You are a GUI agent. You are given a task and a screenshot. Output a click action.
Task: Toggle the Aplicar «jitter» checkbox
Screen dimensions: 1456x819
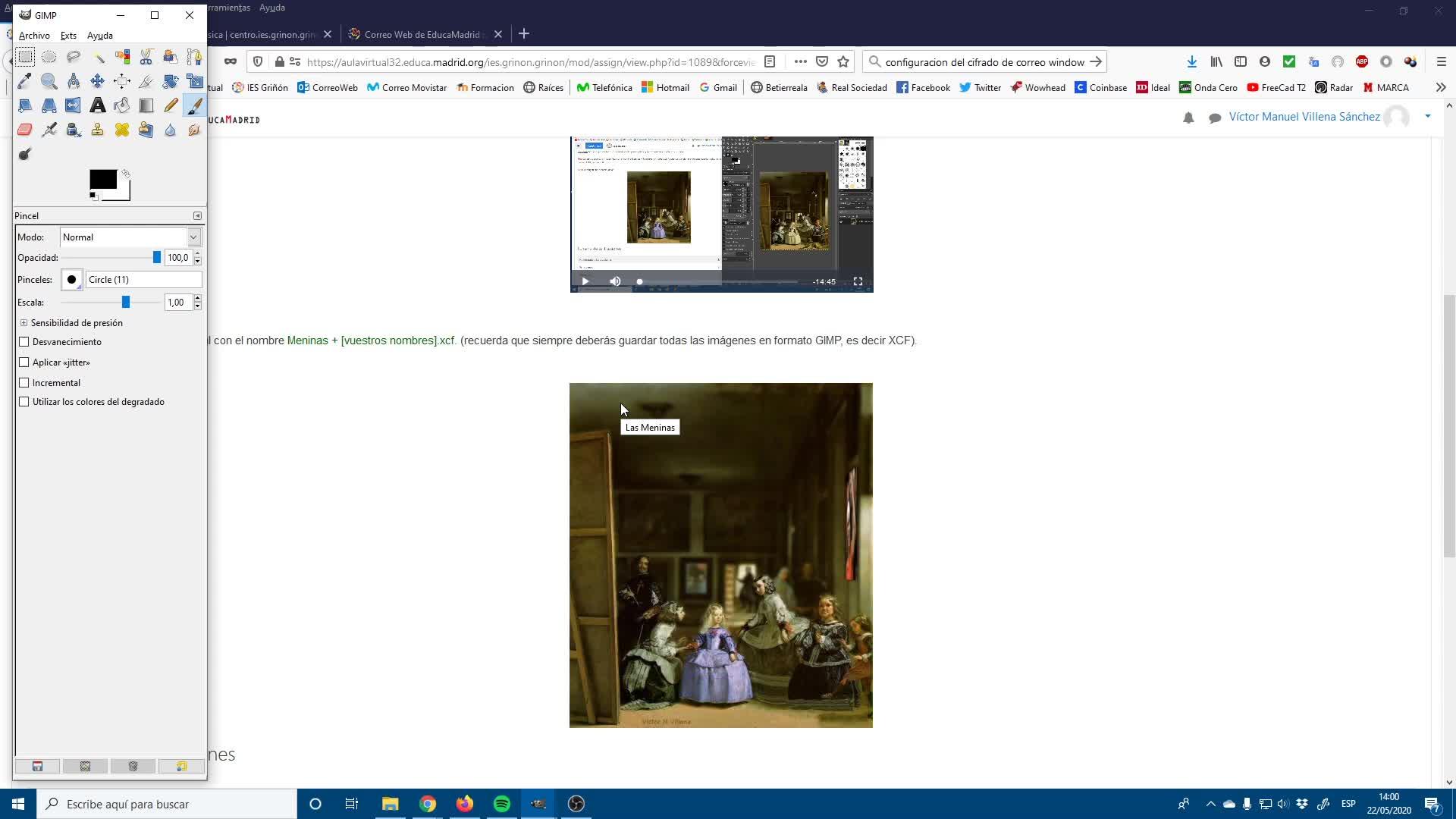coord(24,362)
